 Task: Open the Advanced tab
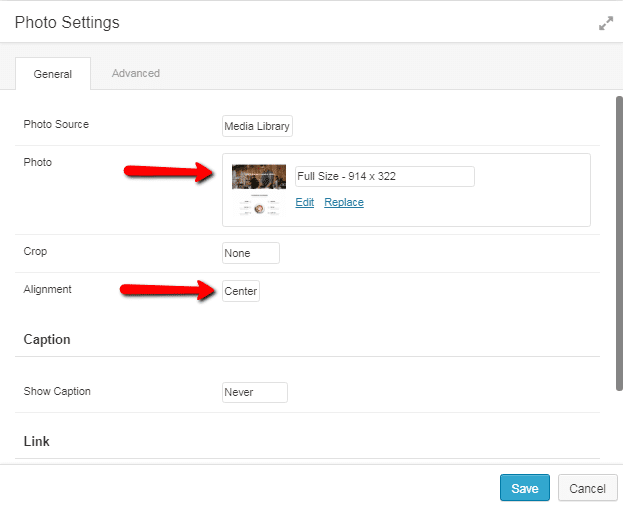click(136, 73)
